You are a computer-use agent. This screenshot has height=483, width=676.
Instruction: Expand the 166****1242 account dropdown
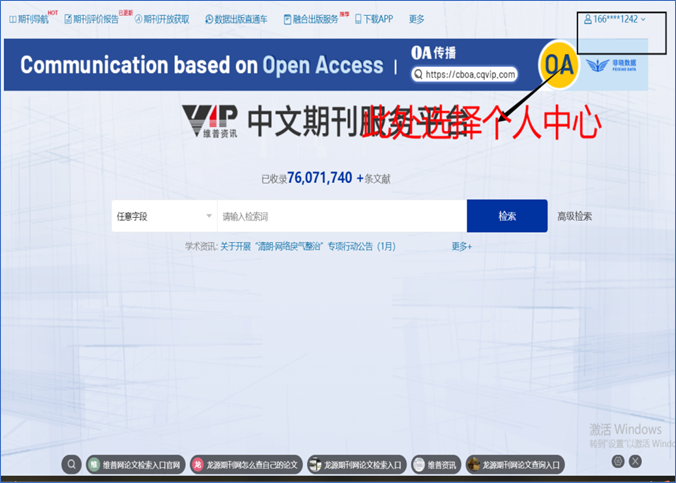(615, 19)
